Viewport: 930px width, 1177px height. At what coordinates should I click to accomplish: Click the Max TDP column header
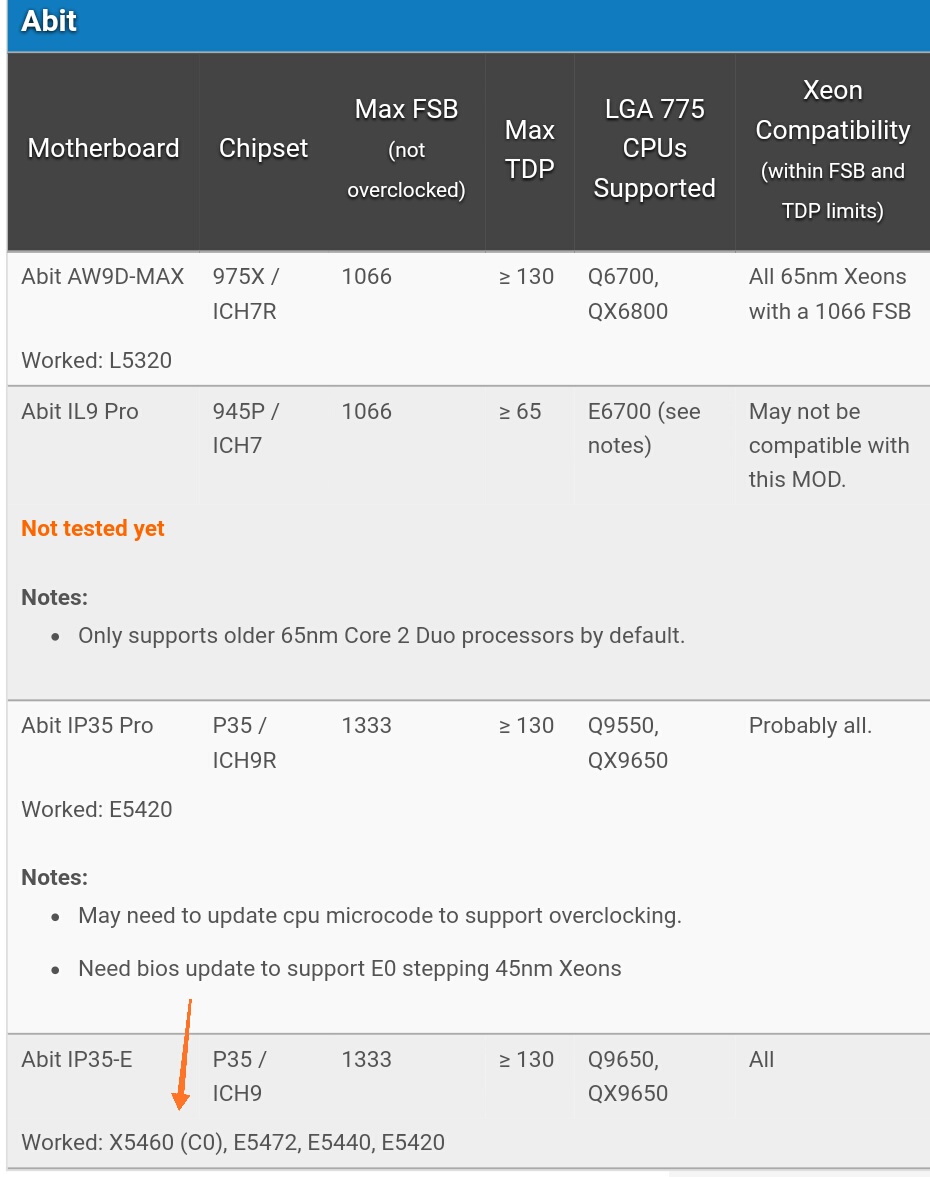(529, 149)
